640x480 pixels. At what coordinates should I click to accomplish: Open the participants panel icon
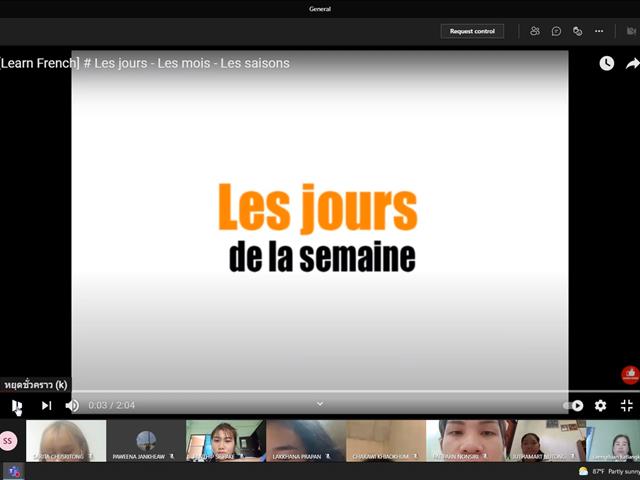pos(535,31)
